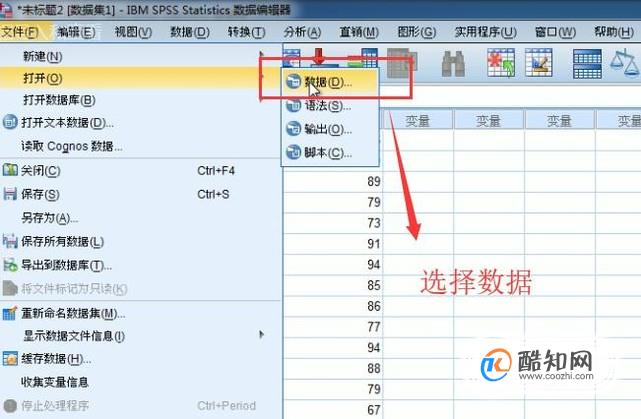This screenshot has height=419, width=641.
Task: Open the Graphs (图形) menu
Action: pos(417,32)
